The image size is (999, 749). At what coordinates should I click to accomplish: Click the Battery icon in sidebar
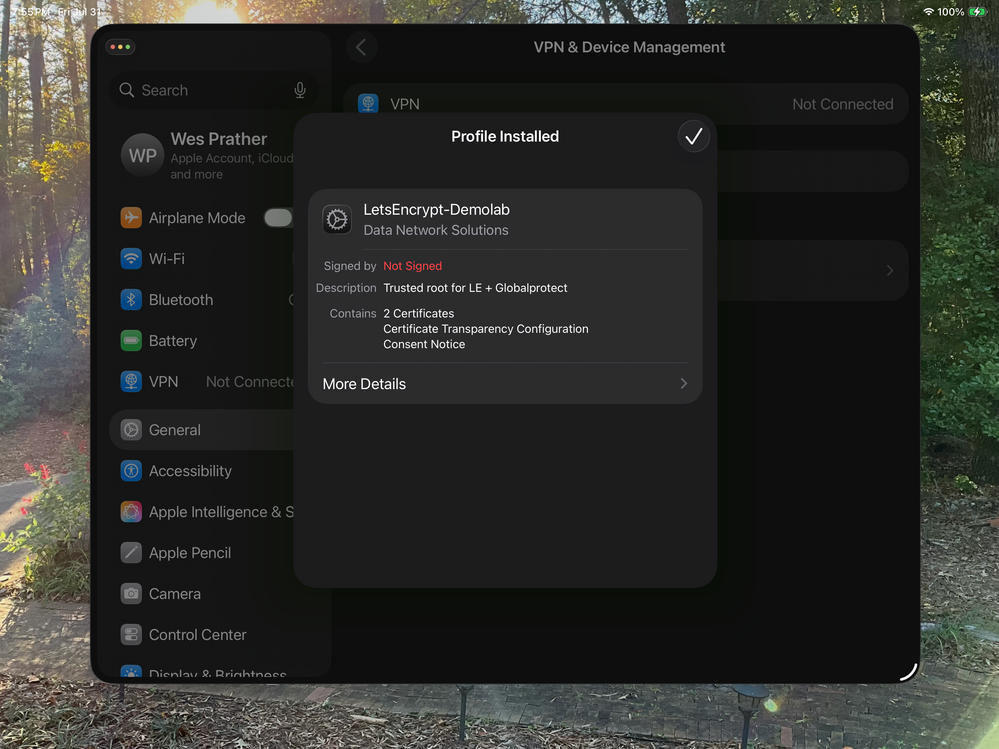tap(131, 341)
